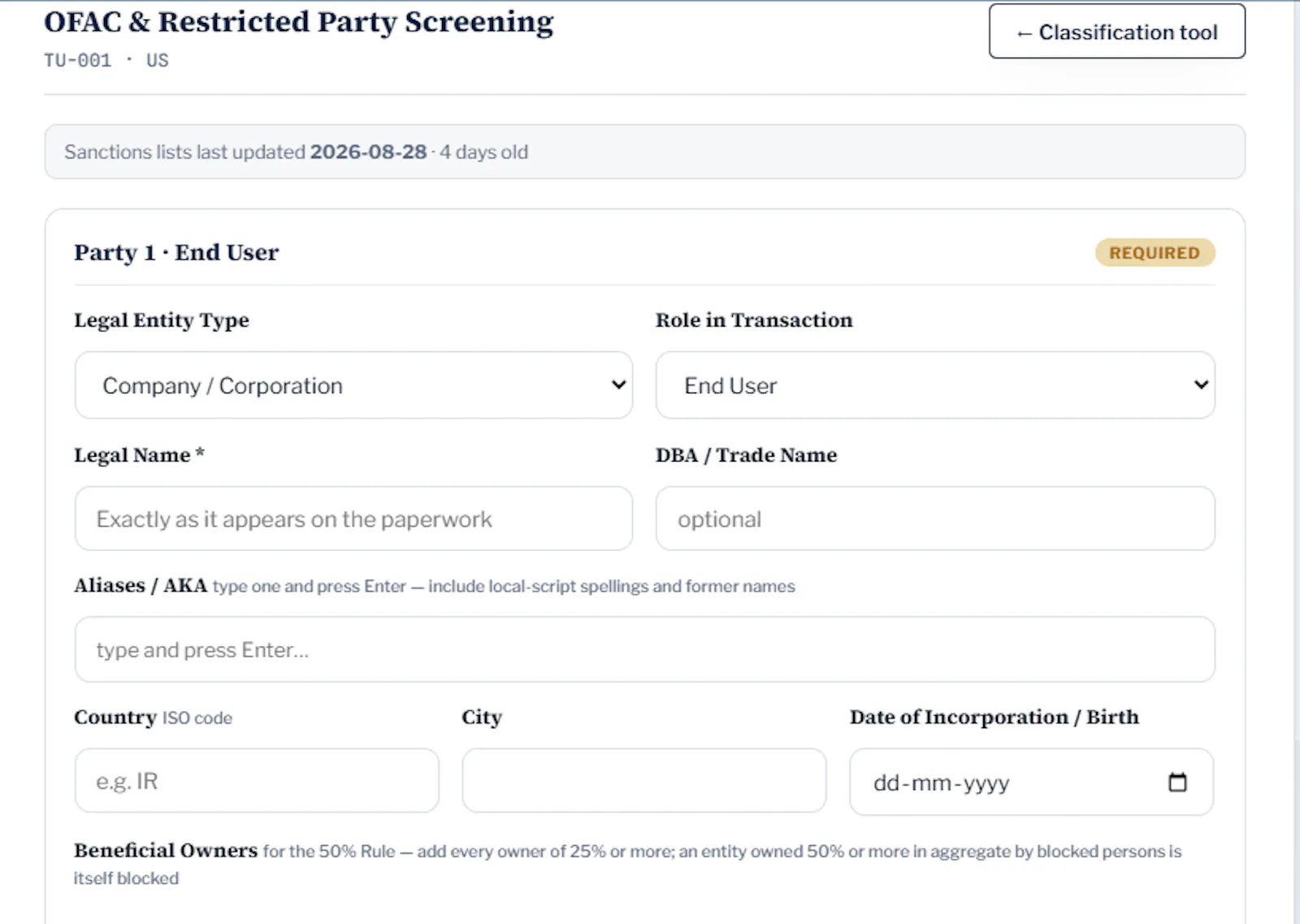Click the Role in Transaction label
The width and height of the screenshot is (1300, 924).
[754, 320]
